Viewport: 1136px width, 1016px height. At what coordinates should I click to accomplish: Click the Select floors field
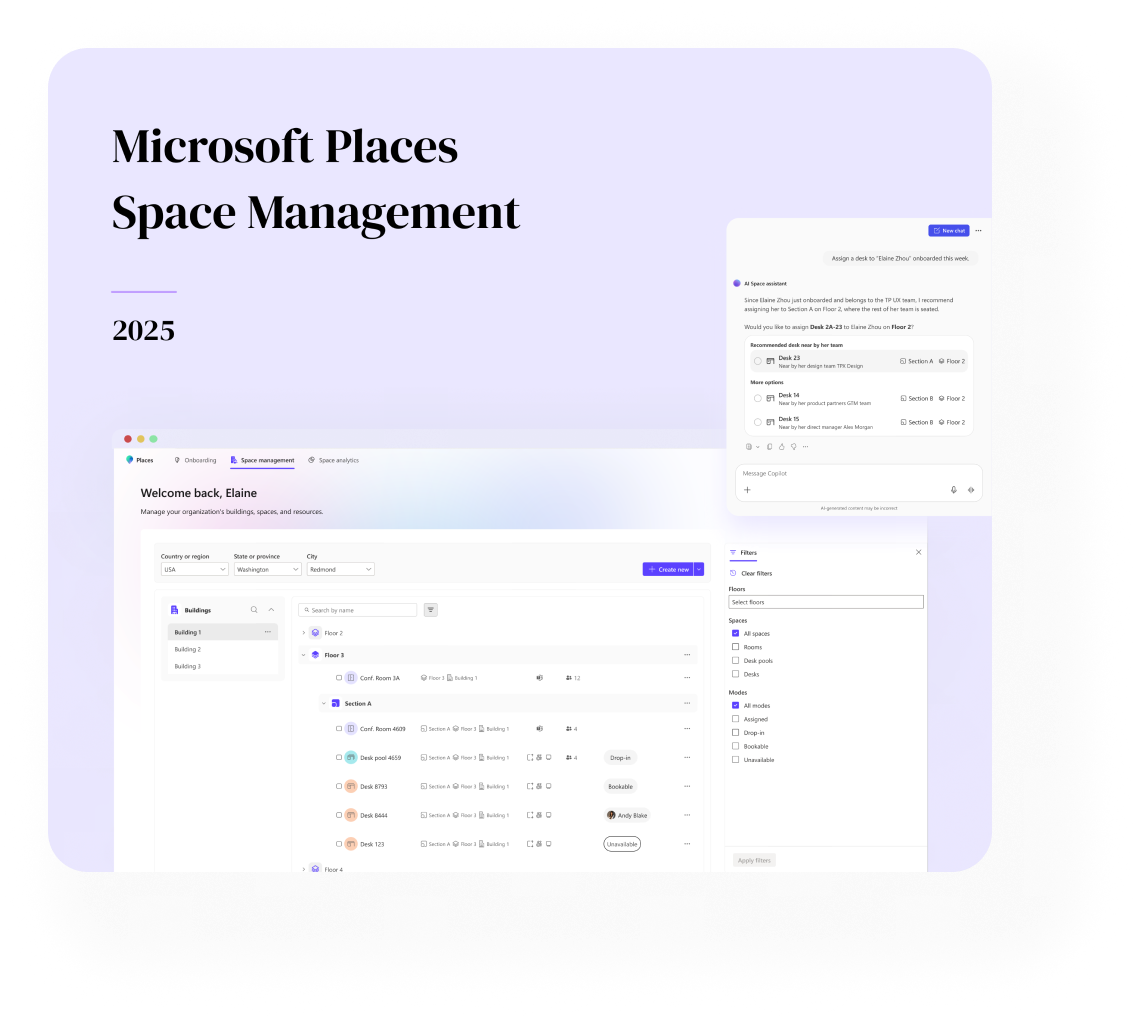coord(826,602)
